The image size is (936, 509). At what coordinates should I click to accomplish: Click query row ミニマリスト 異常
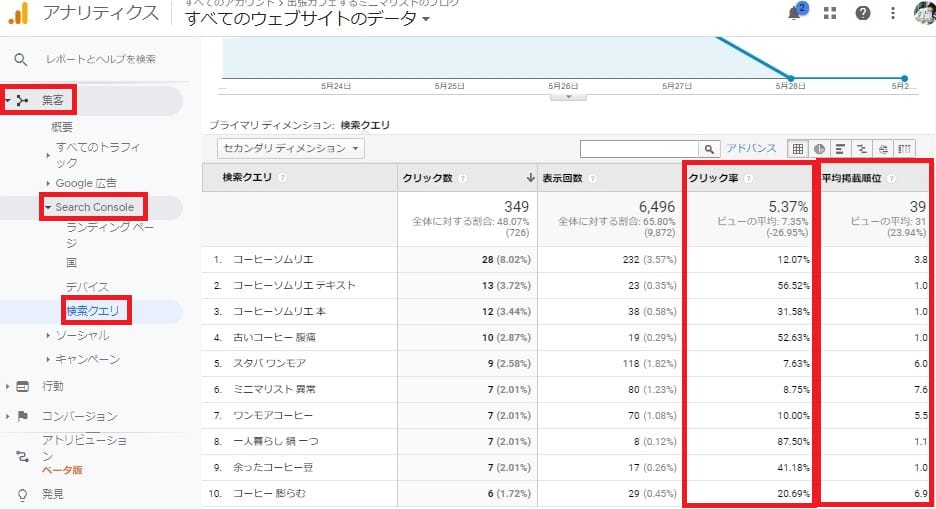click(x=275, y=389)
